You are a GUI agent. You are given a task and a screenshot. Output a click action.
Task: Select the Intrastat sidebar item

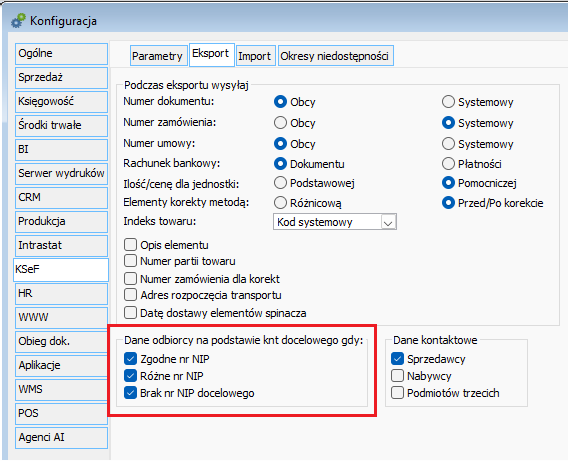pyautogui.click(x=61, y=246)
